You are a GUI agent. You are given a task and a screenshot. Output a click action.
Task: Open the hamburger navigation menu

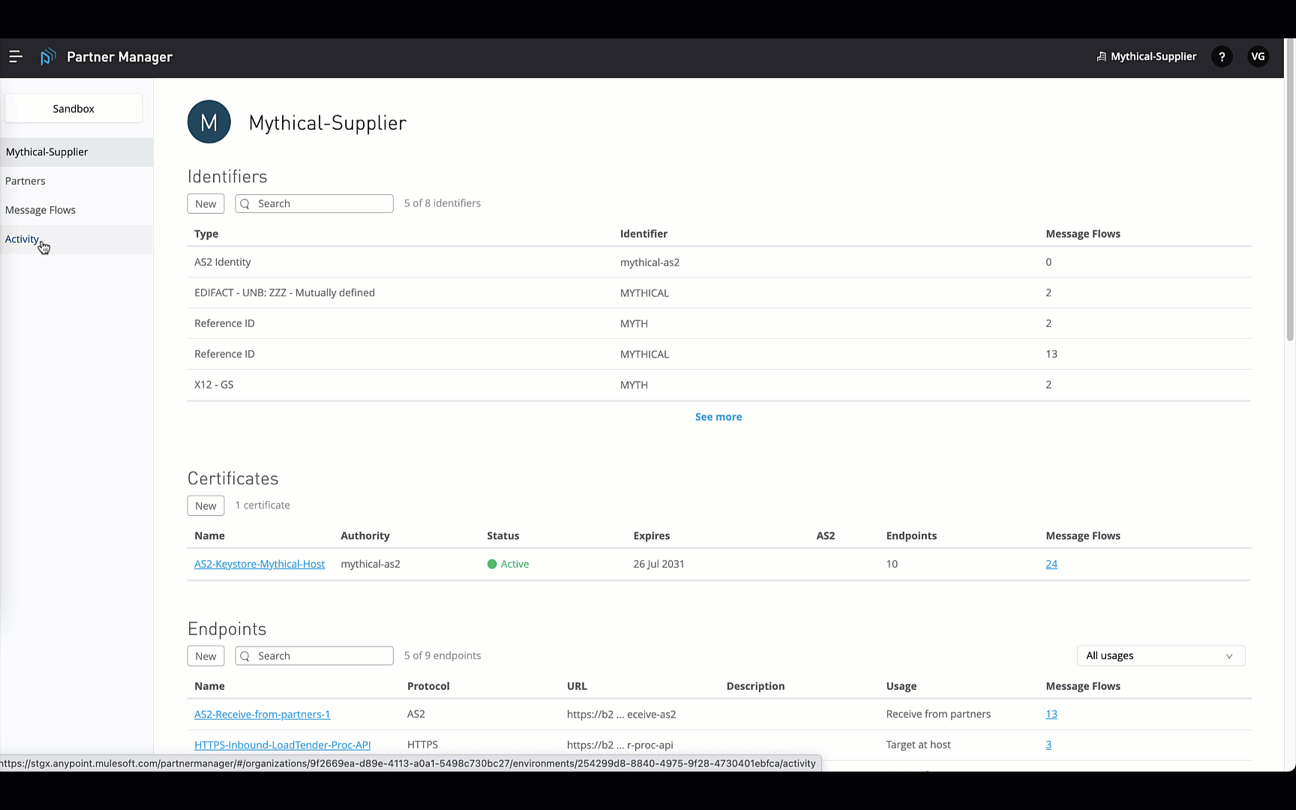point(15,57)
